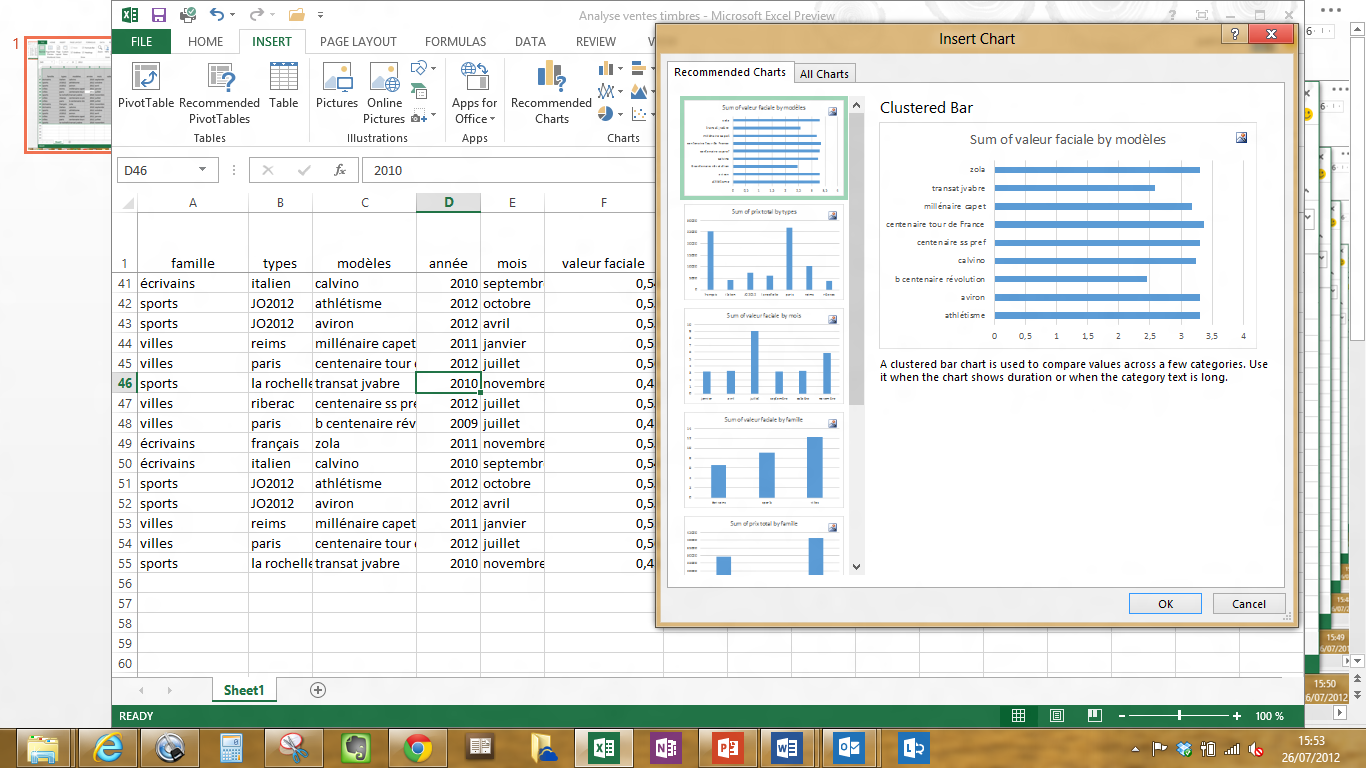This screenshot has width=1366, height=768.
Task: Click the PivotTable icon in the ribbon
Action: 146,78
